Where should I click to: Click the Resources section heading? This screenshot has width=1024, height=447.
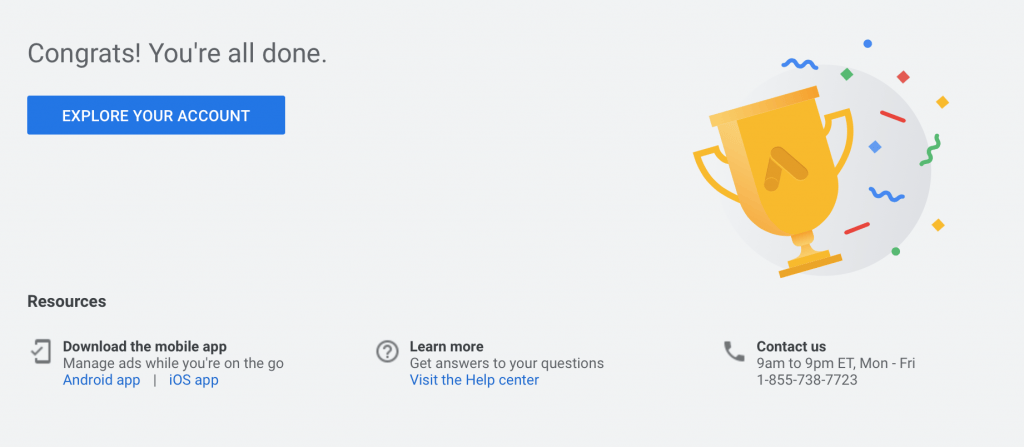pyautogui.click(x=67, y=301)
